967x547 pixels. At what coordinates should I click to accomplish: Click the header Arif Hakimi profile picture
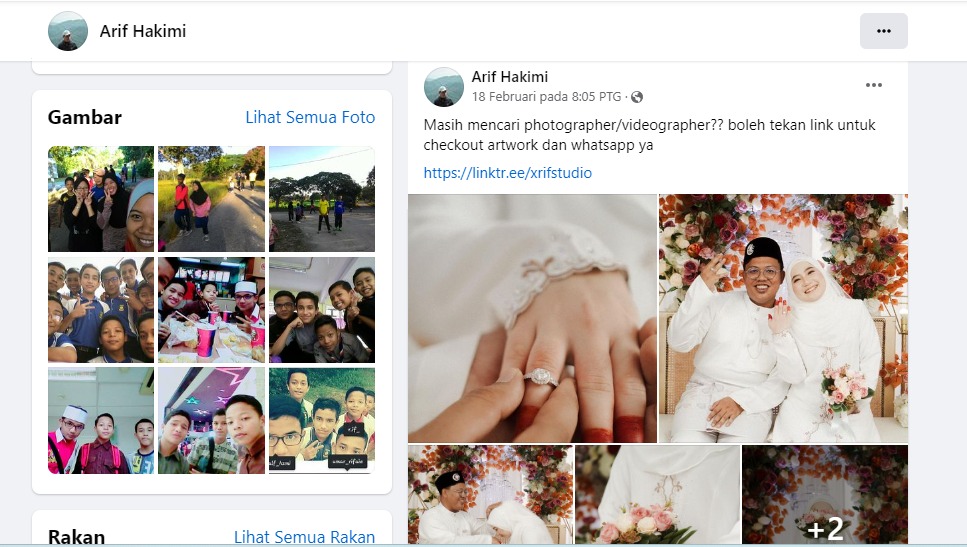tap(68, 31)
